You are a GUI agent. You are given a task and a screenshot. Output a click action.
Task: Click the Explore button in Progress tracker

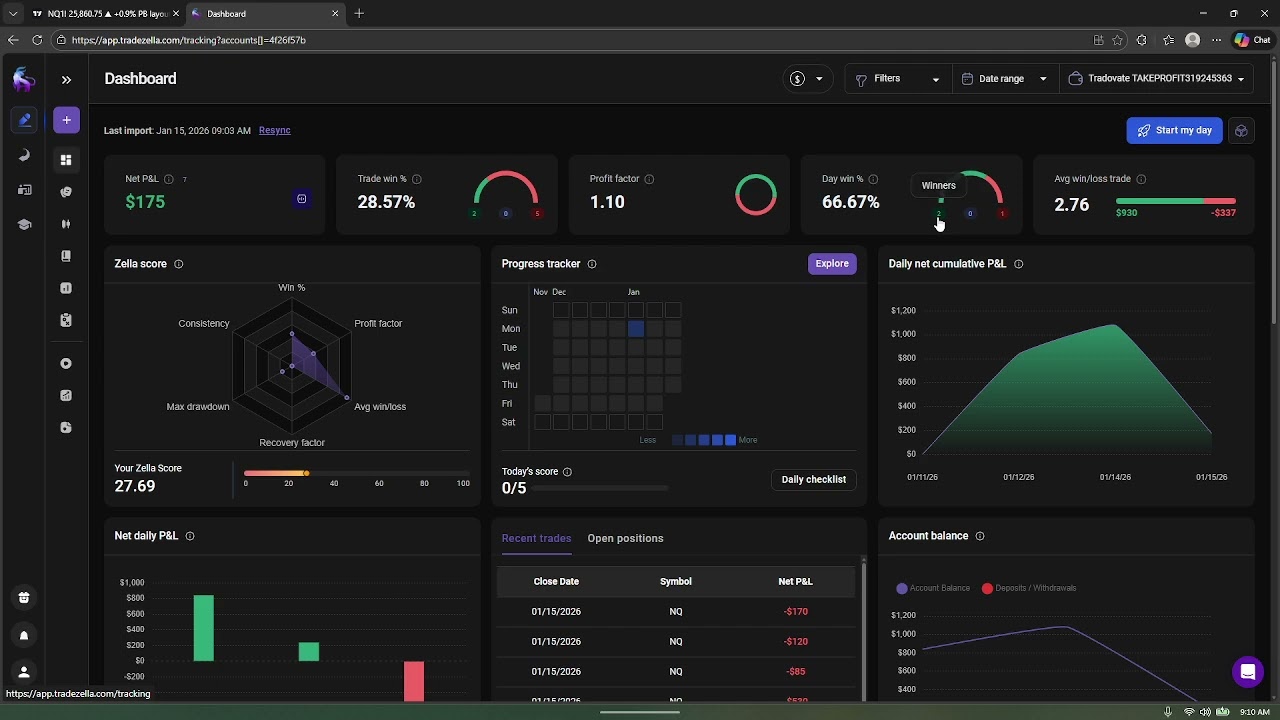pos(832,264)
